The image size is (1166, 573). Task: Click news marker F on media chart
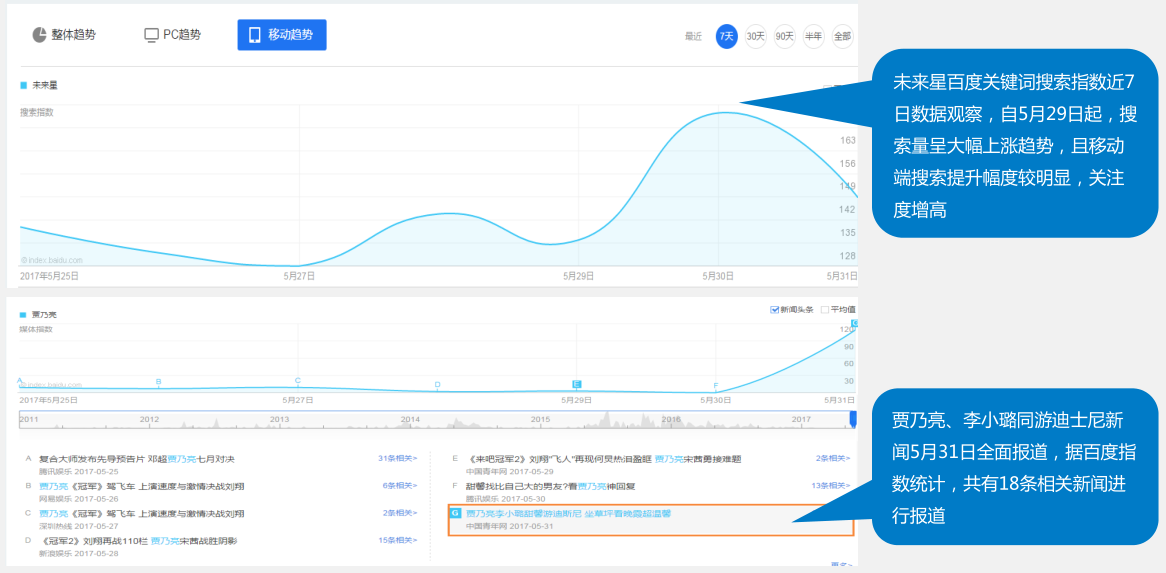716,386
